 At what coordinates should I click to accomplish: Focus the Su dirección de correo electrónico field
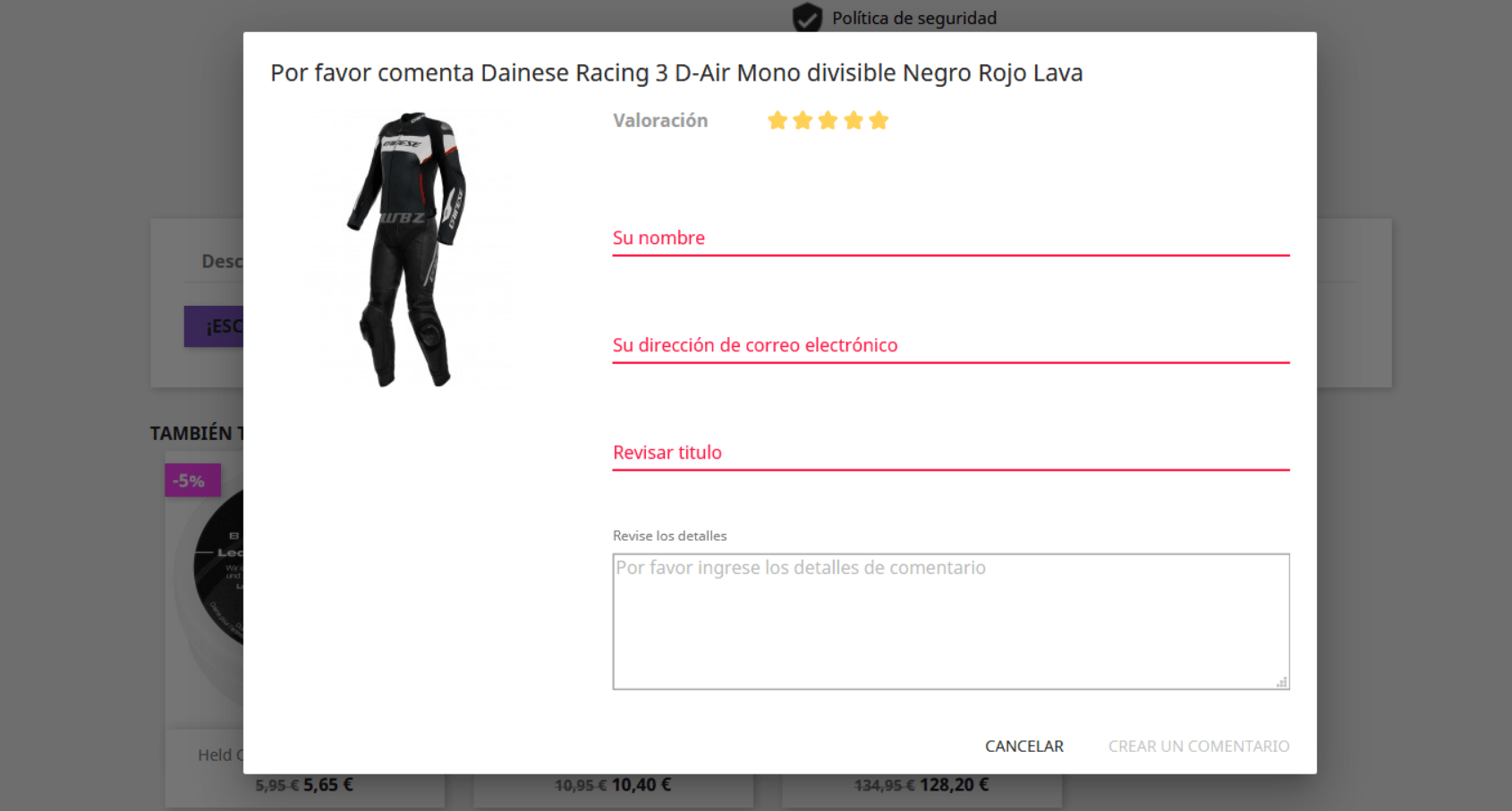point(951,345)
